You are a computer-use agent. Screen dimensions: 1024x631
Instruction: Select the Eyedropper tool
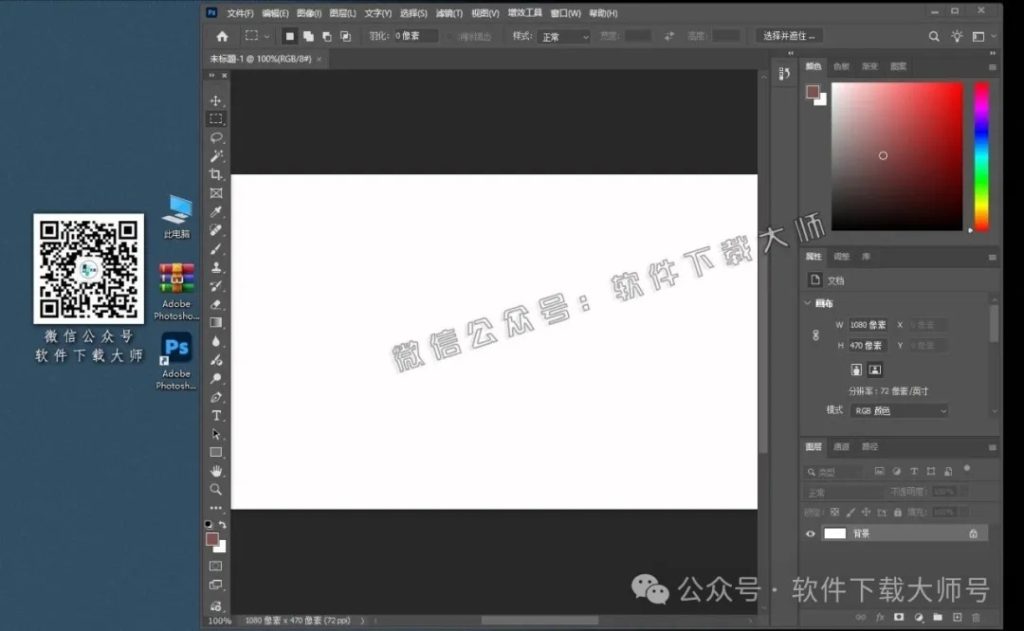(217, 213)
